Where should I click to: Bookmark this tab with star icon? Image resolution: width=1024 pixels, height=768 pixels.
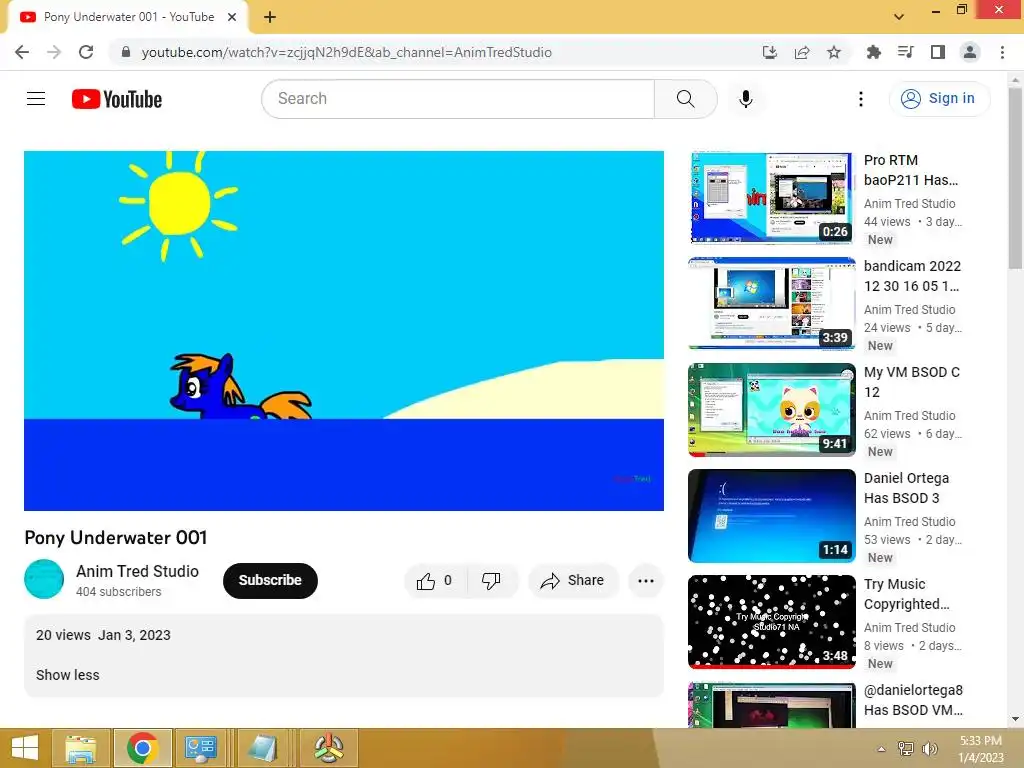click(x=834, y=52)
